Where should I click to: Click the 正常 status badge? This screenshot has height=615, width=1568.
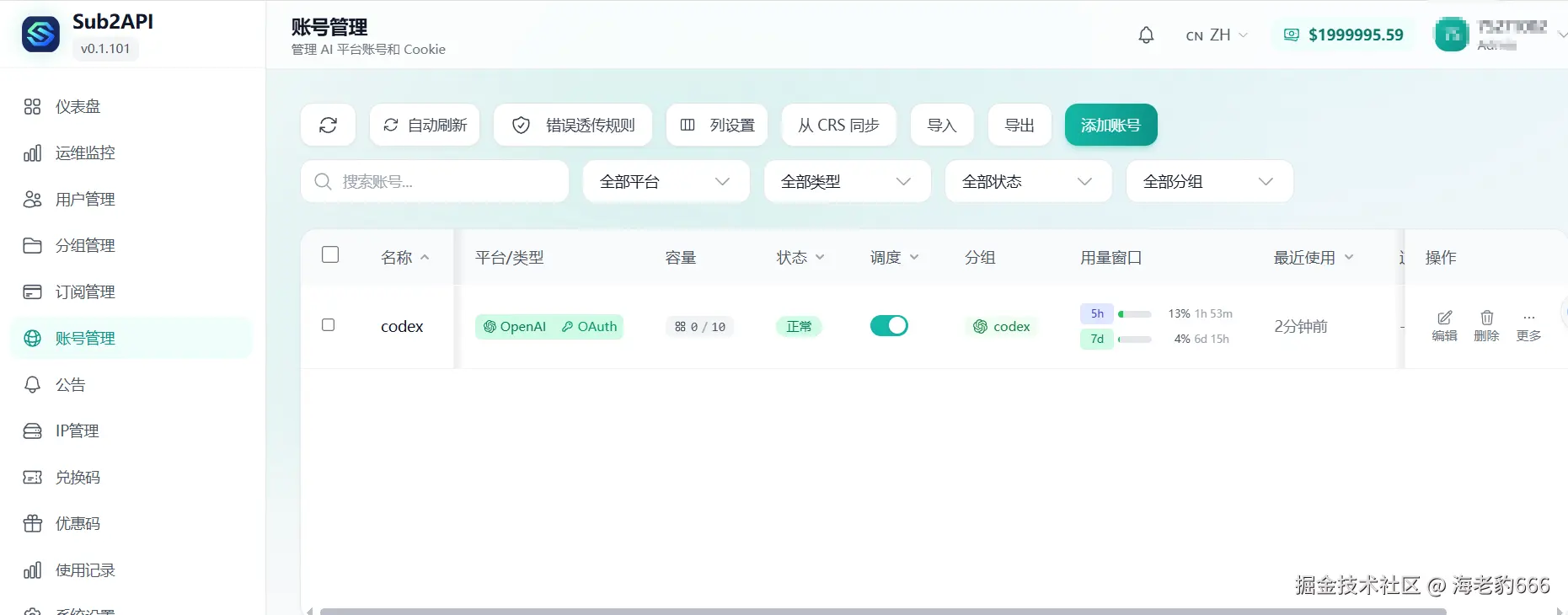click(799, 327)
